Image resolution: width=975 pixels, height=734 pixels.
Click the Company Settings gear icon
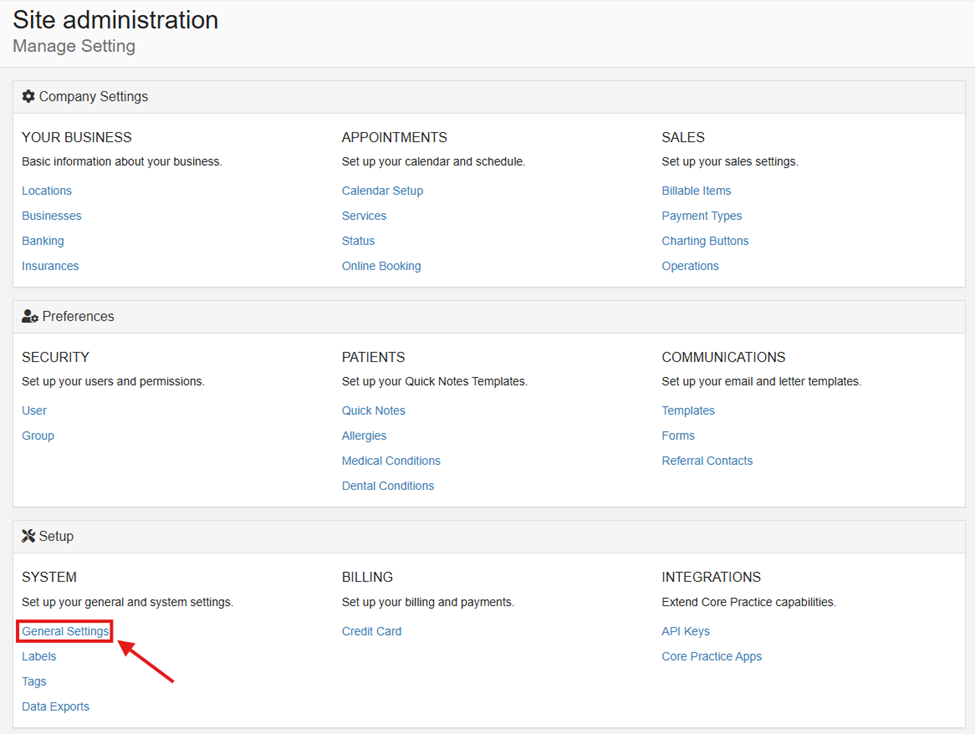(x=28, y=97)
